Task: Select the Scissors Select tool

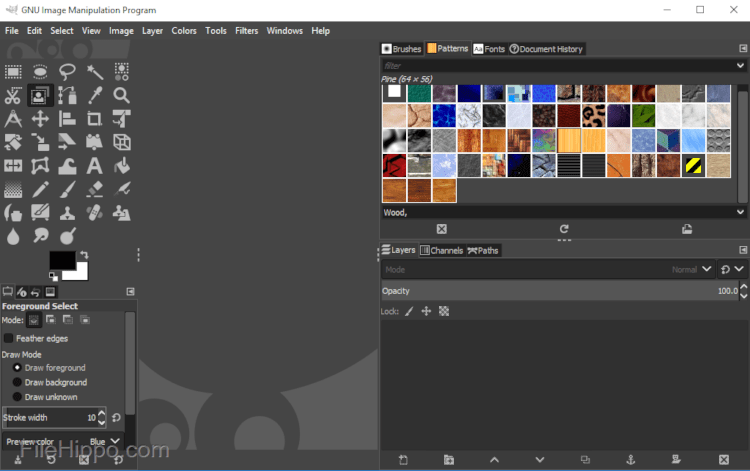Action: (13, 96)
